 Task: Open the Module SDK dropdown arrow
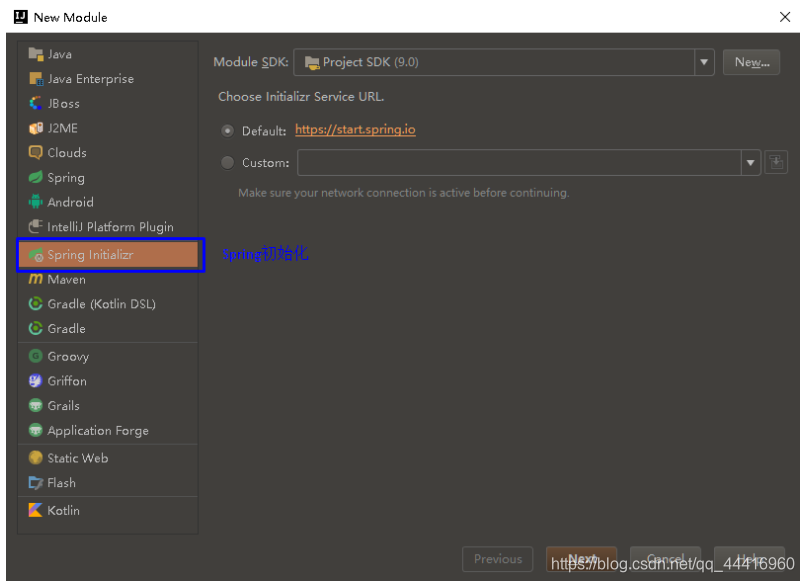click(x=704, y=62)
